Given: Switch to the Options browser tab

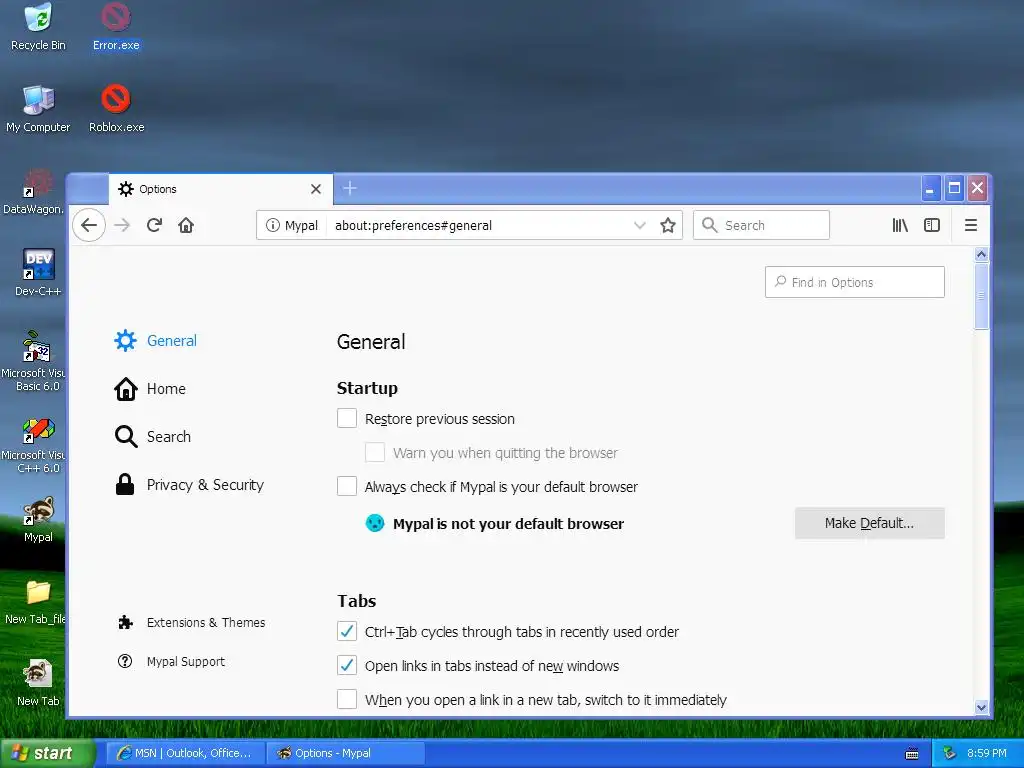Looking at the screenshot, I should point(221,189).
